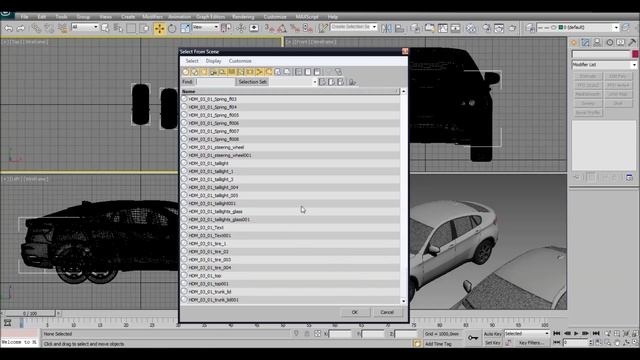This screenshot has width=640, height=360.
Task: Open the Display menu in Select From Scene
Action: pyautogui.click(x=213, y=61)
